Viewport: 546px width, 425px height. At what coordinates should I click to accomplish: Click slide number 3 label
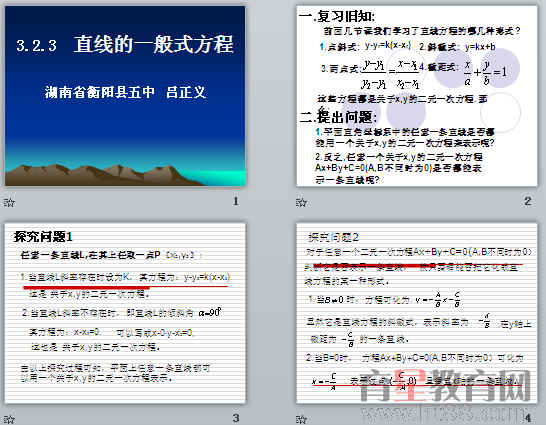click(236, 418)
